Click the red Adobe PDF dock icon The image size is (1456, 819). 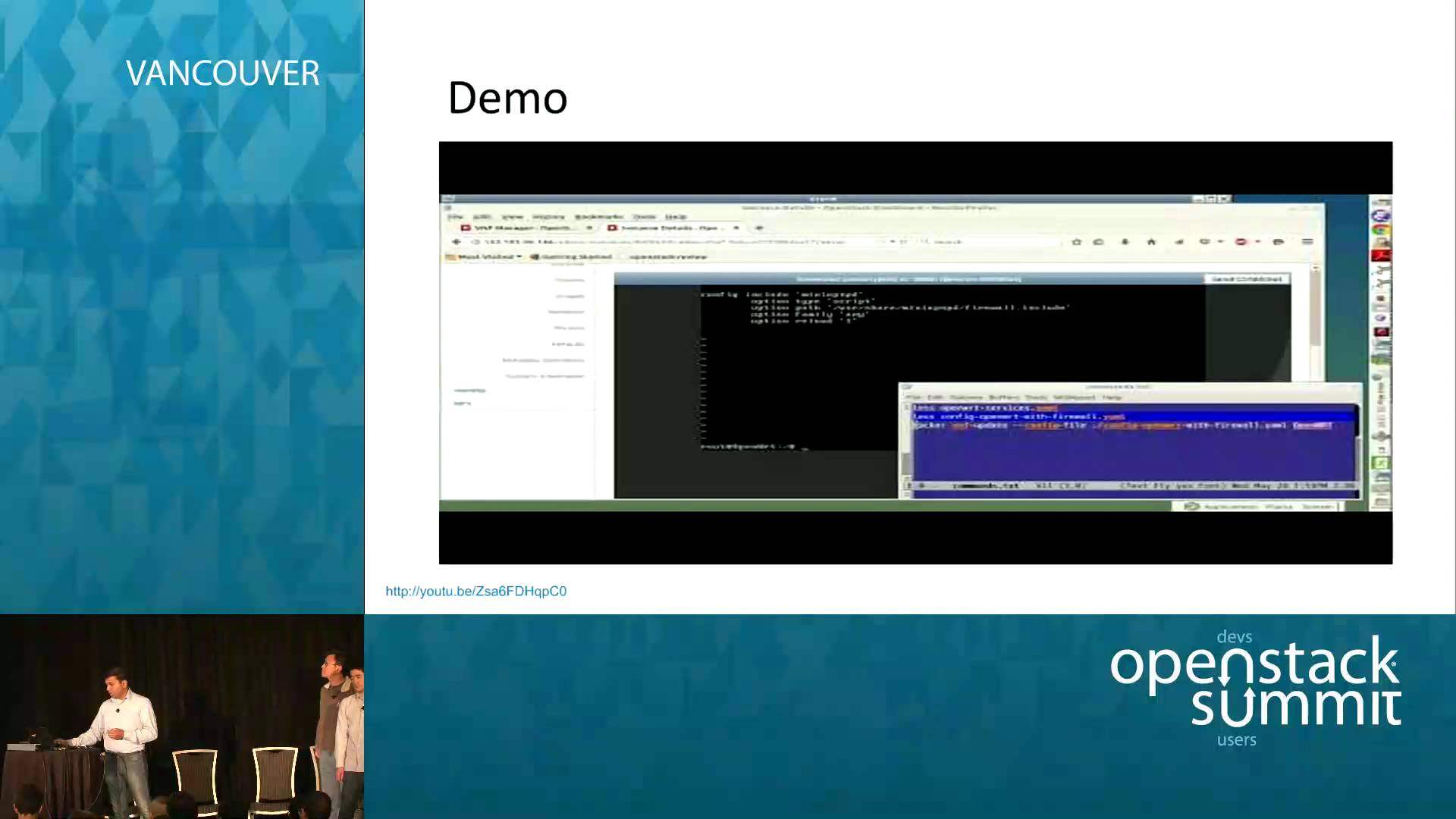[1381, 255]
